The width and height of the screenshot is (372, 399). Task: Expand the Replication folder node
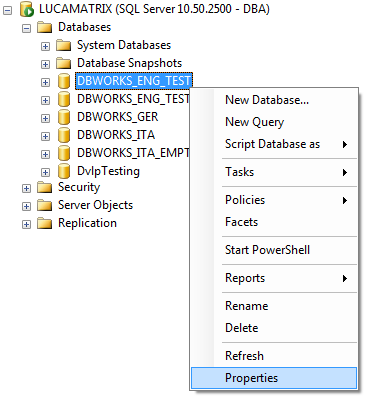[26, 224]
